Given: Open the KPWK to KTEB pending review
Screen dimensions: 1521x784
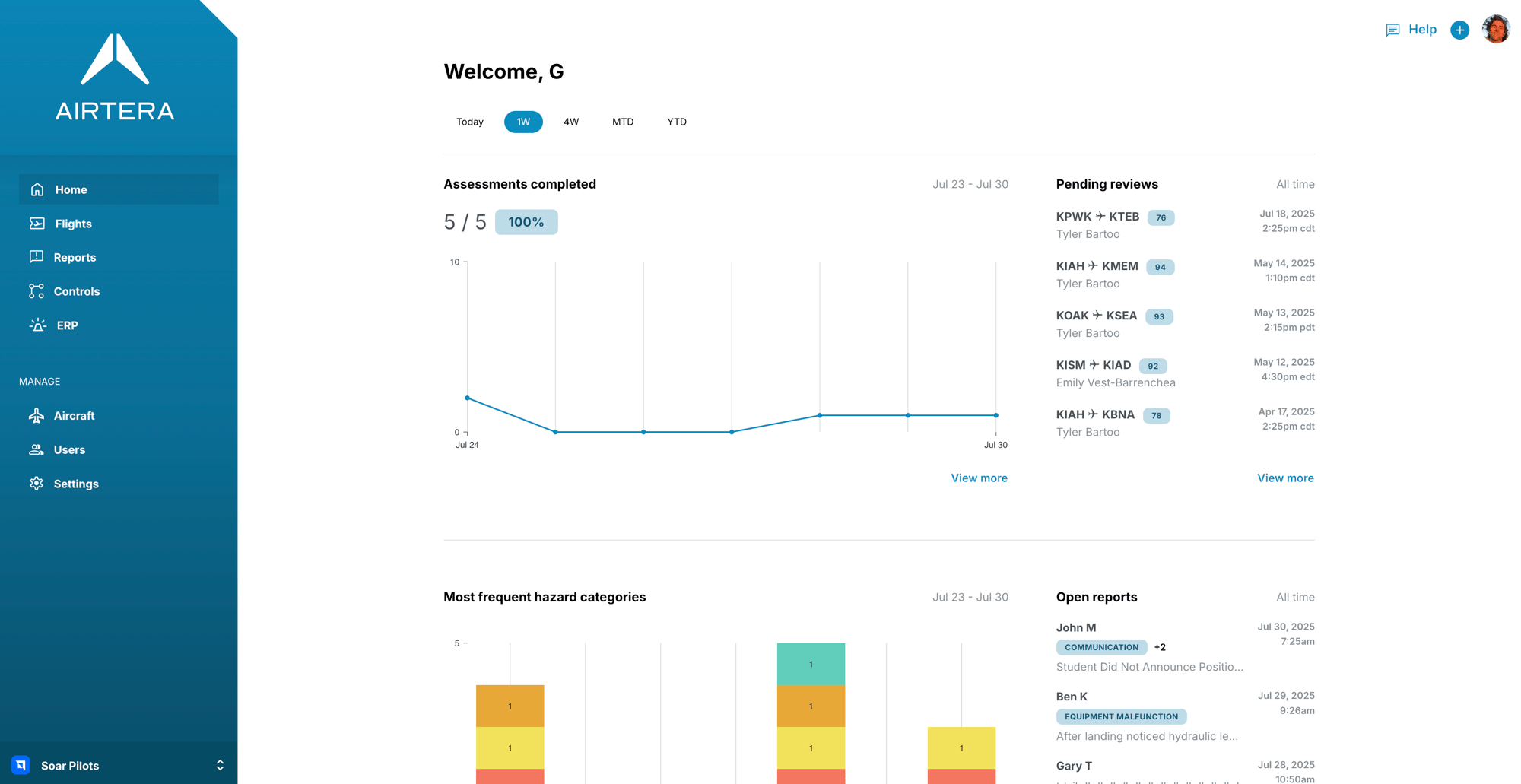Looking at the screenshot, I should (1185, 224).
